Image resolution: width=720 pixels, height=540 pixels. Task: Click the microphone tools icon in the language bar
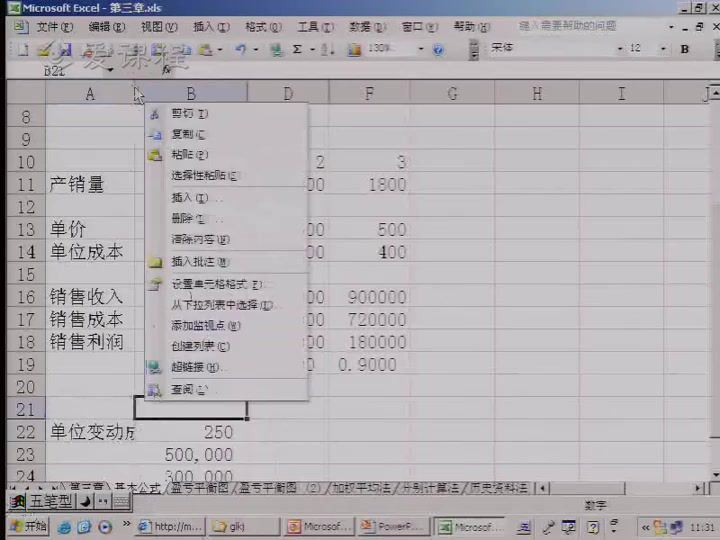pos(548,527)
